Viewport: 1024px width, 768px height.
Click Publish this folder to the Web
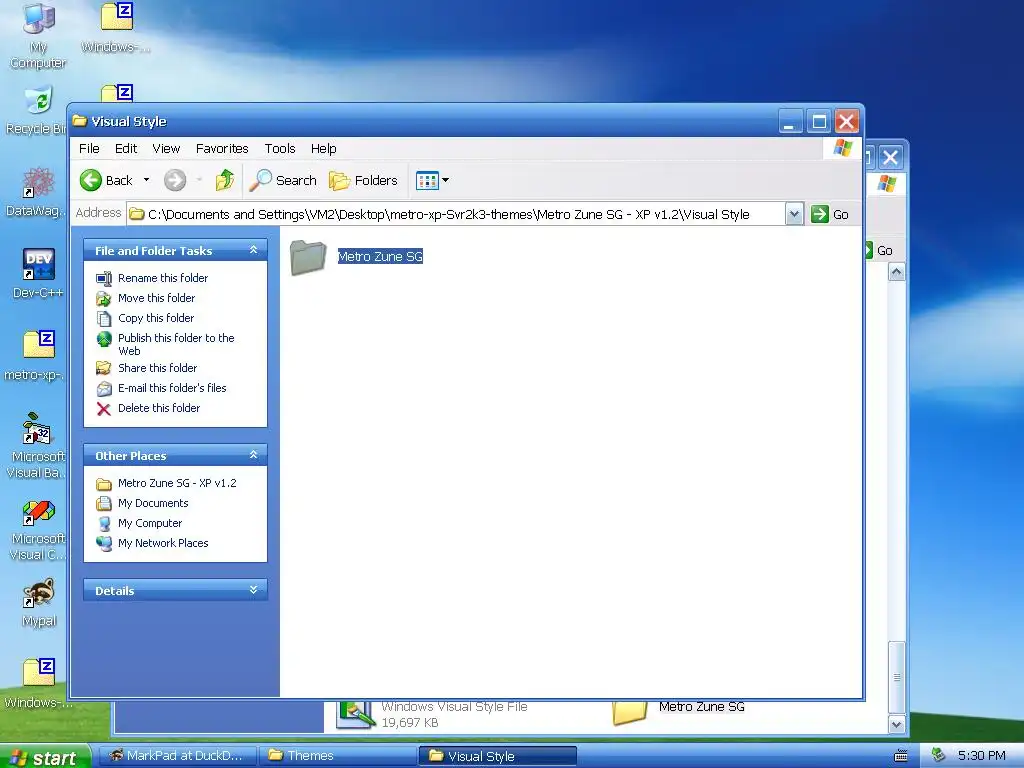[176, 344]
